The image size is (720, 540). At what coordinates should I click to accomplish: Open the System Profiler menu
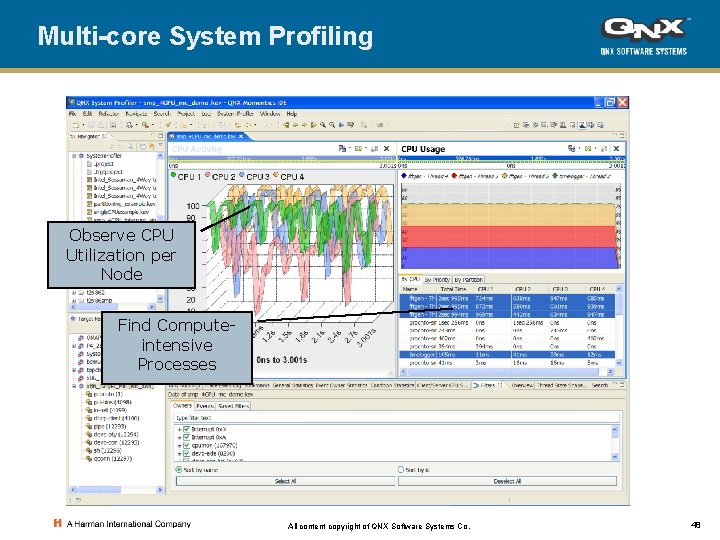point(235,113)
